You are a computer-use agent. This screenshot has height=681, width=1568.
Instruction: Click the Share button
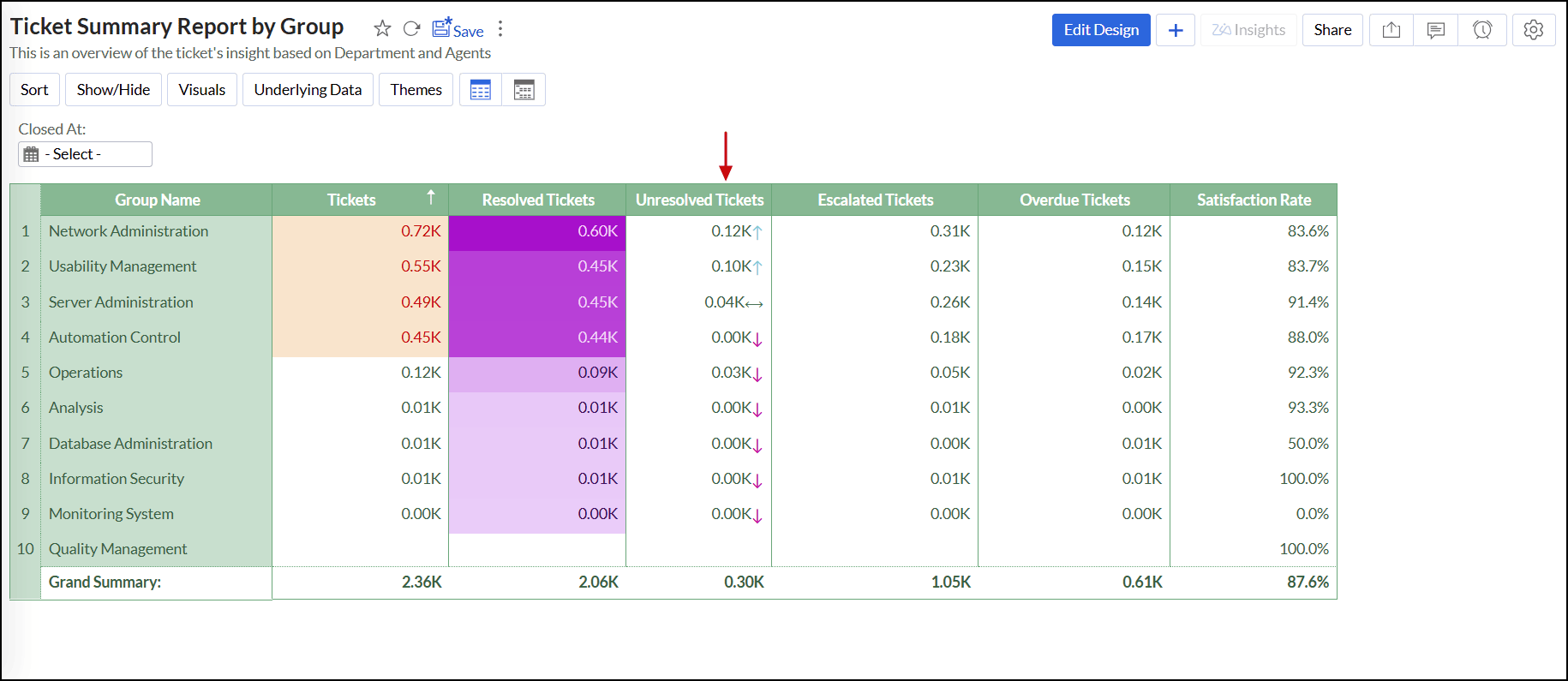click(1332, 30)
